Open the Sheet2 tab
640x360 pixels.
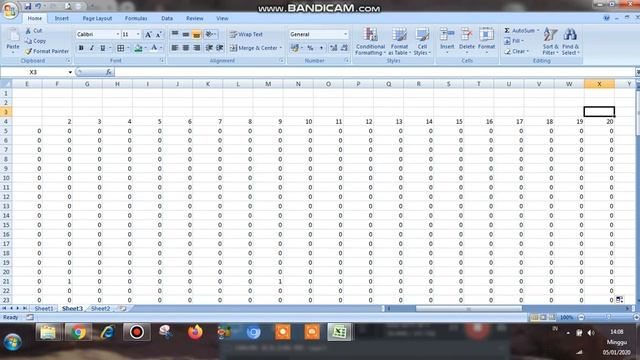[x=100, y=309]
